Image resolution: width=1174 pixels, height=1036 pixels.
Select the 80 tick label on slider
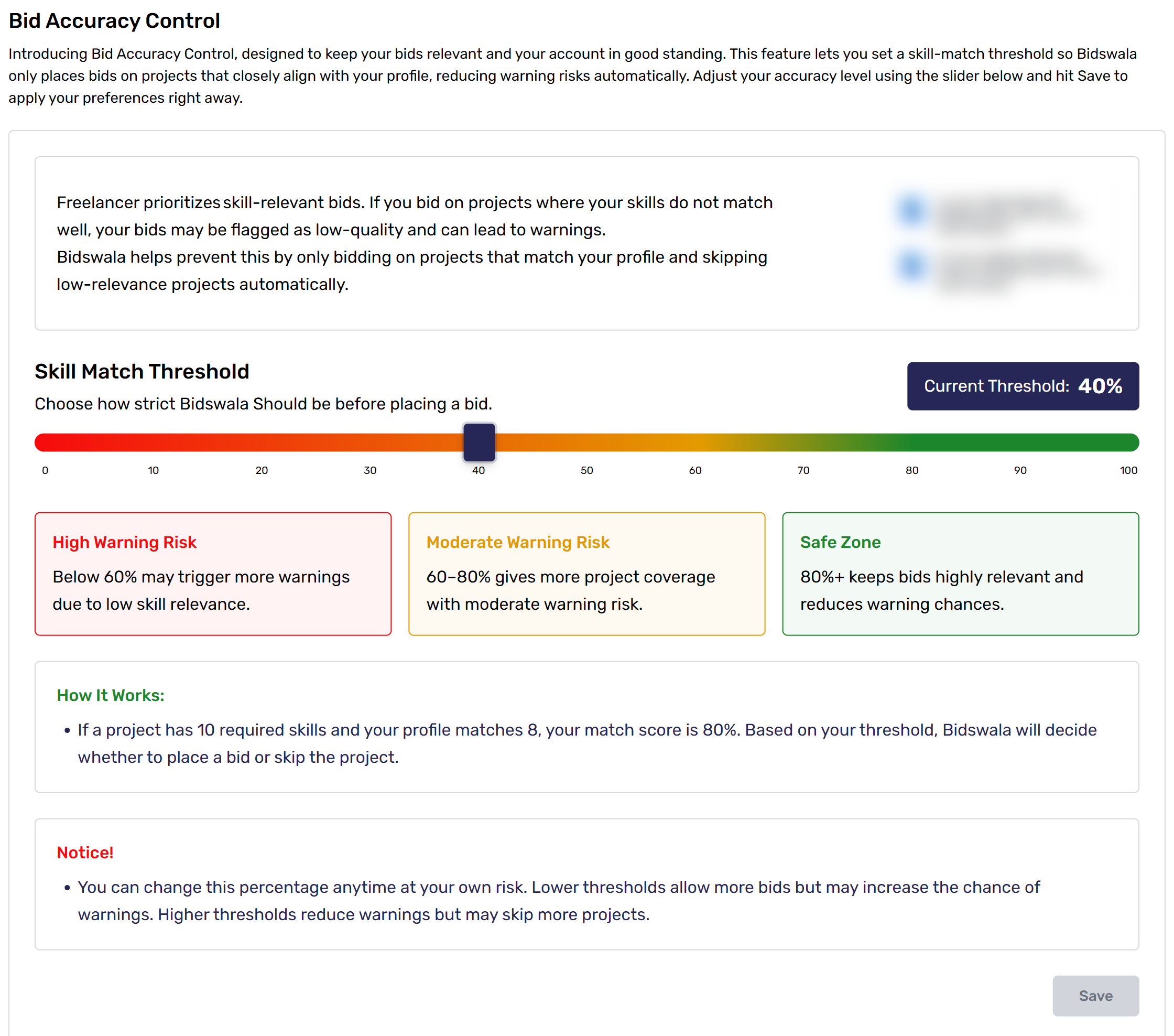pos(911,470)
